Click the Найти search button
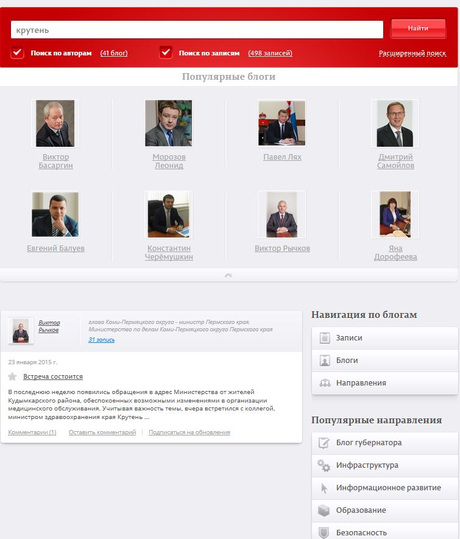The height and width of the screenshot is (539, 460). pyautogui.click(x=418, y=29)
